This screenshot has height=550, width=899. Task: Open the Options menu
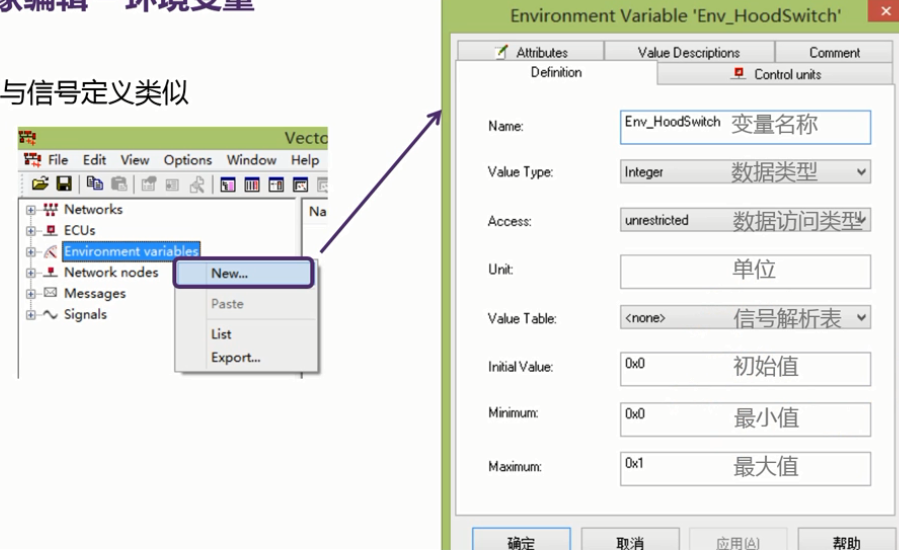coord(188,160)
